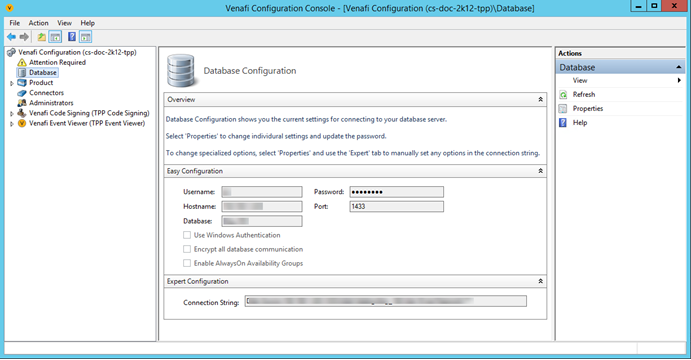Click the Hostname field
The height and width of the screenshot is (360, 691).
(x=262, y=207)
